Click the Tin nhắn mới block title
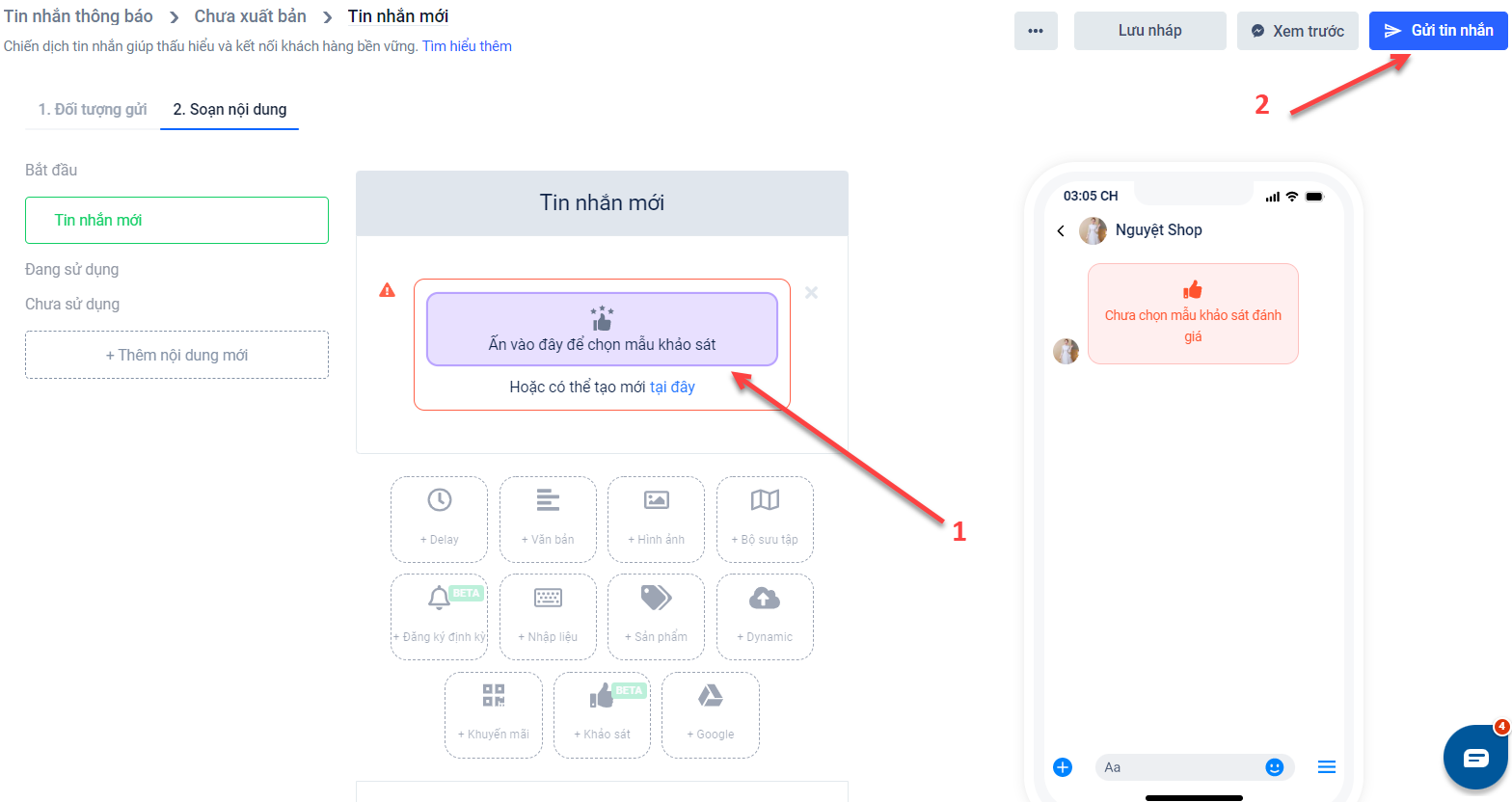The width and height of the screenshot is (1512, 802). (x=602, y=203)
